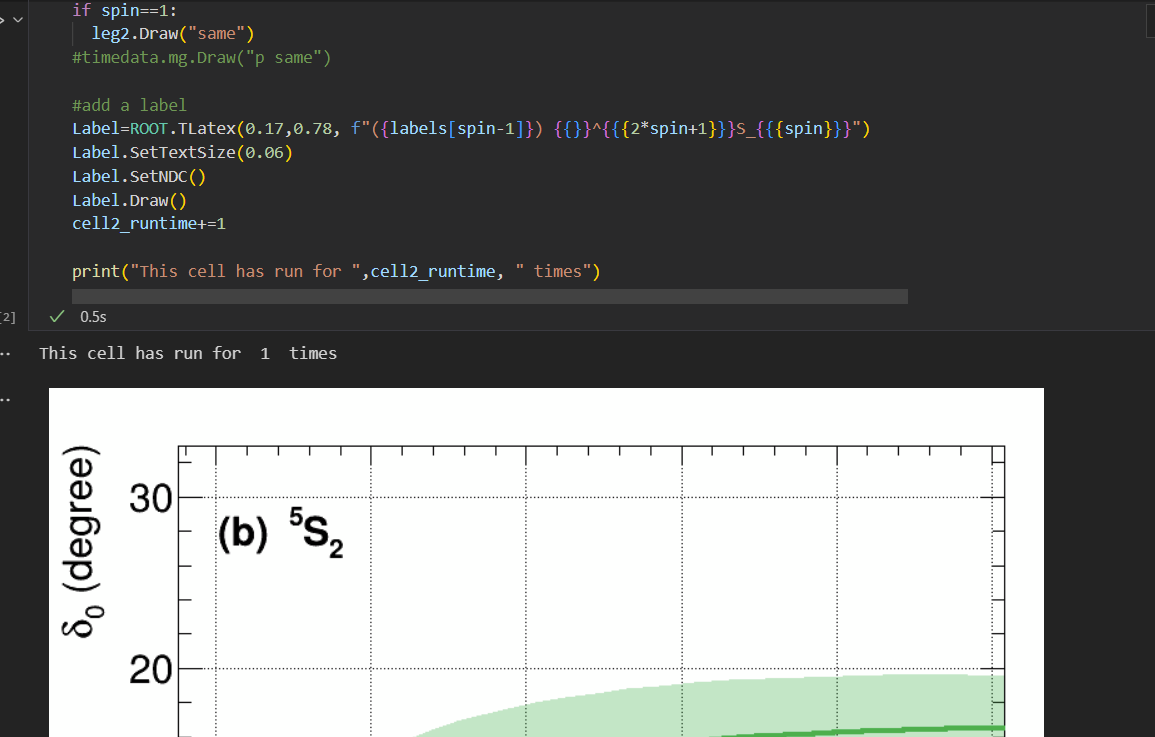Place cursor on Label.SetTextSize(0.06) line
The width and height of the screenshot is (1155, 737).
pyautogui.click(x=182, y=153)
